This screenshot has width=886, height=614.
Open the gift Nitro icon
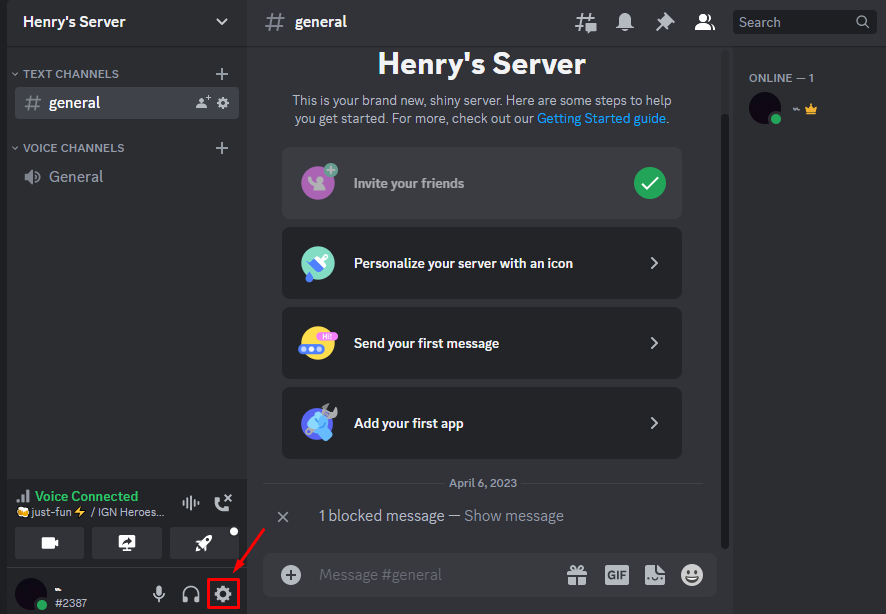click(577, 575)
